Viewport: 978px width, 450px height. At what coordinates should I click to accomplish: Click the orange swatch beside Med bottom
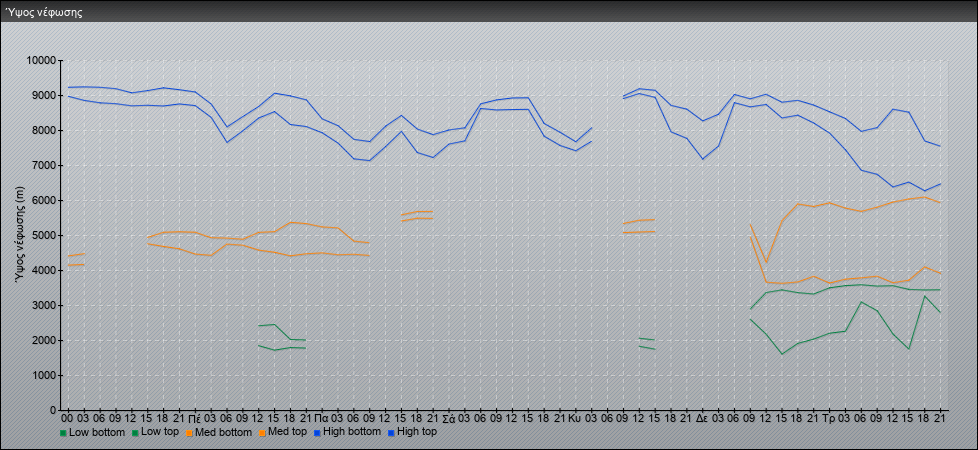coord(189,433)
